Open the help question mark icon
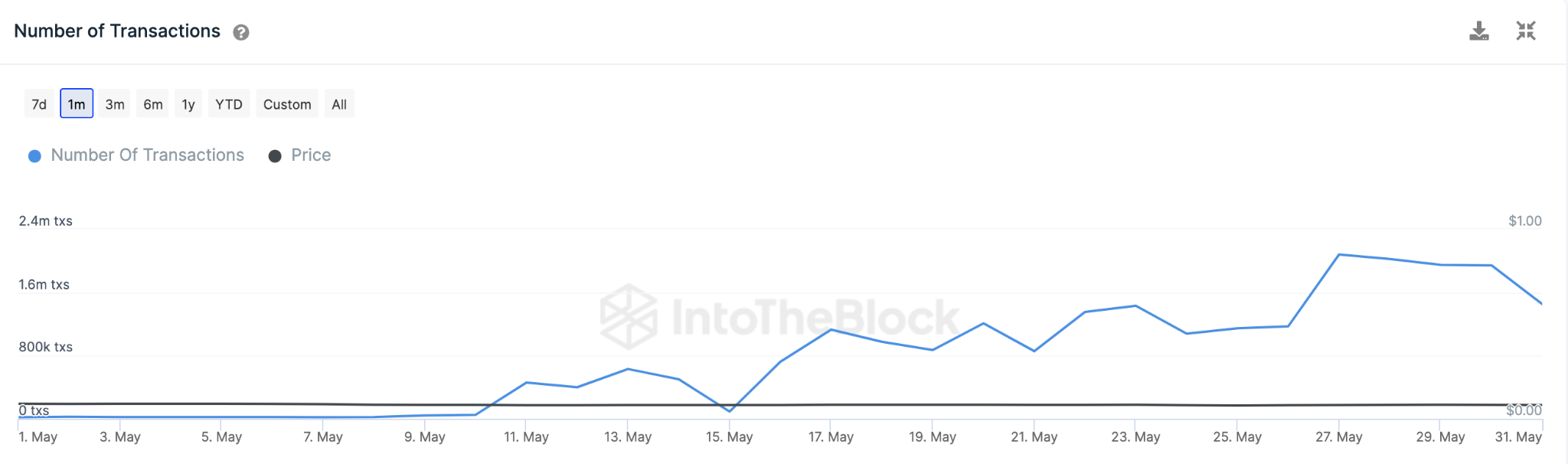 coord(241,32)
